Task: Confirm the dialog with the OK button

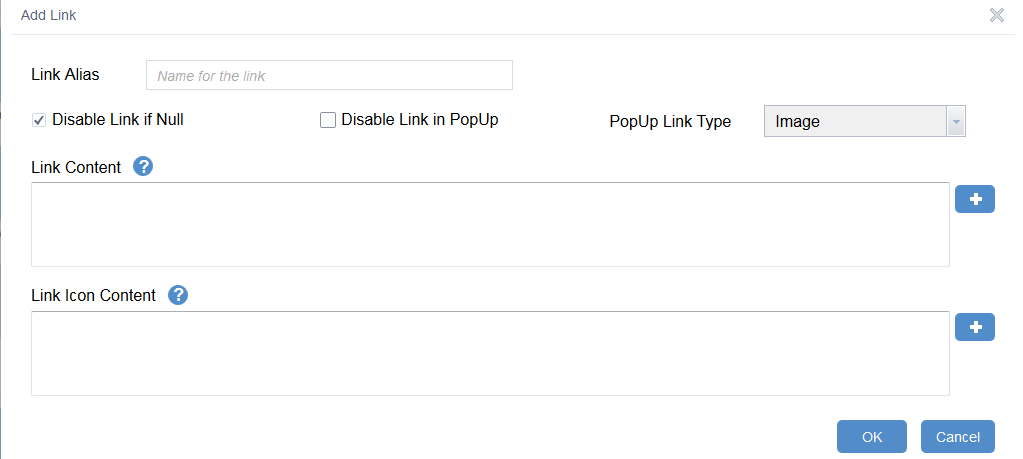Action: (x=872, y=437)
